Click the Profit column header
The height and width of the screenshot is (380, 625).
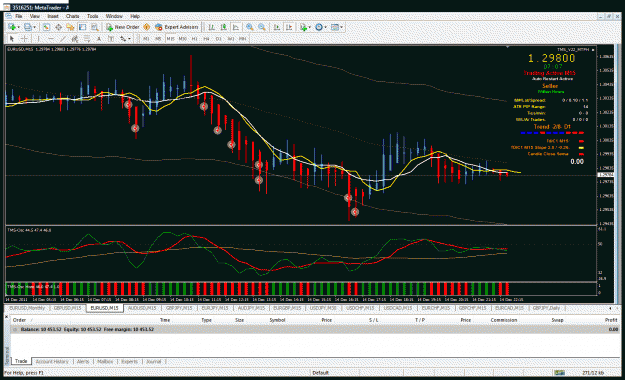pos(611,320)
